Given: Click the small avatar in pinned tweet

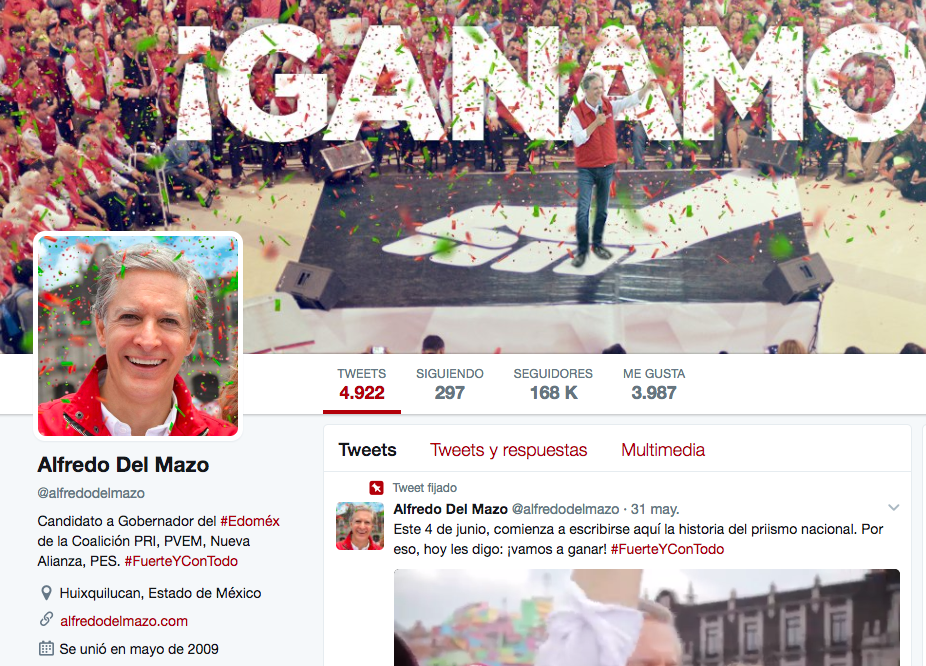Looking at the screenshot, I should pyautogui.click(x=360, y=525).
